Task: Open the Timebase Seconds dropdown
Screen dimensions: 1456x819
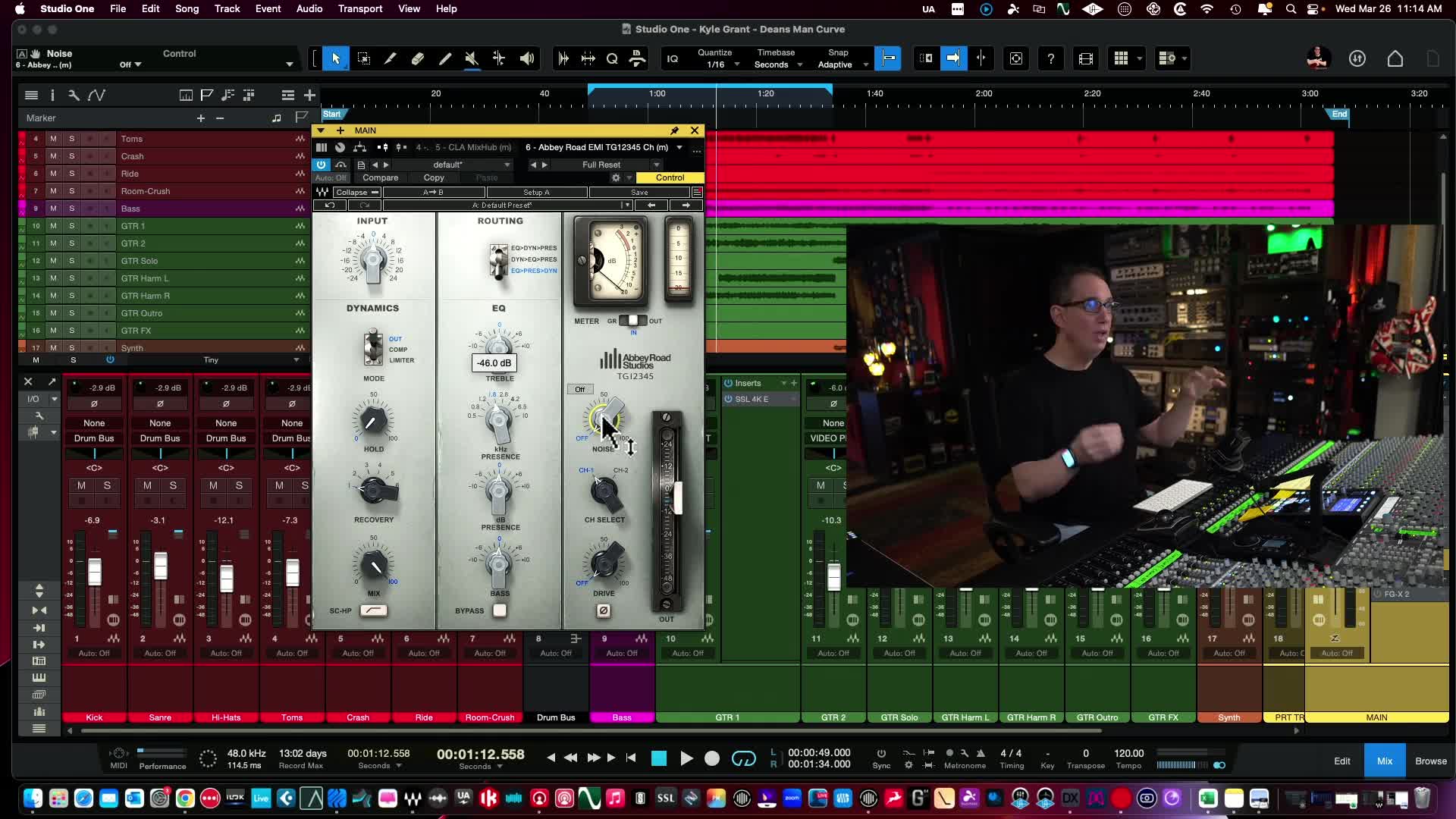Action: (x=778, y=64)
